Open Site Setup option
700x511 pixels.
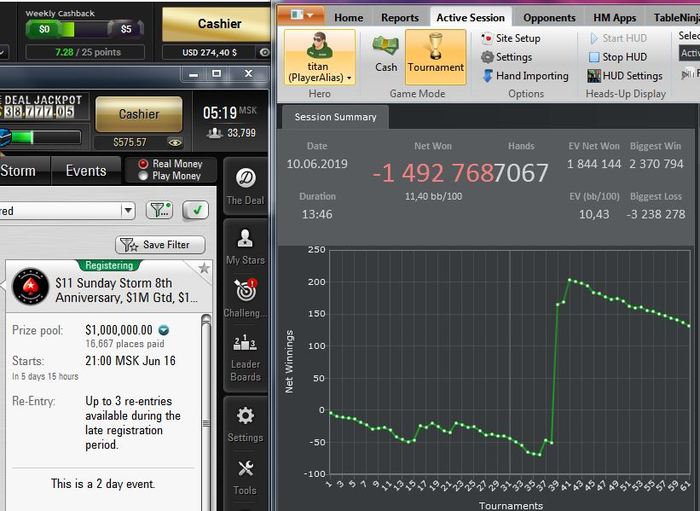point(511,38)
